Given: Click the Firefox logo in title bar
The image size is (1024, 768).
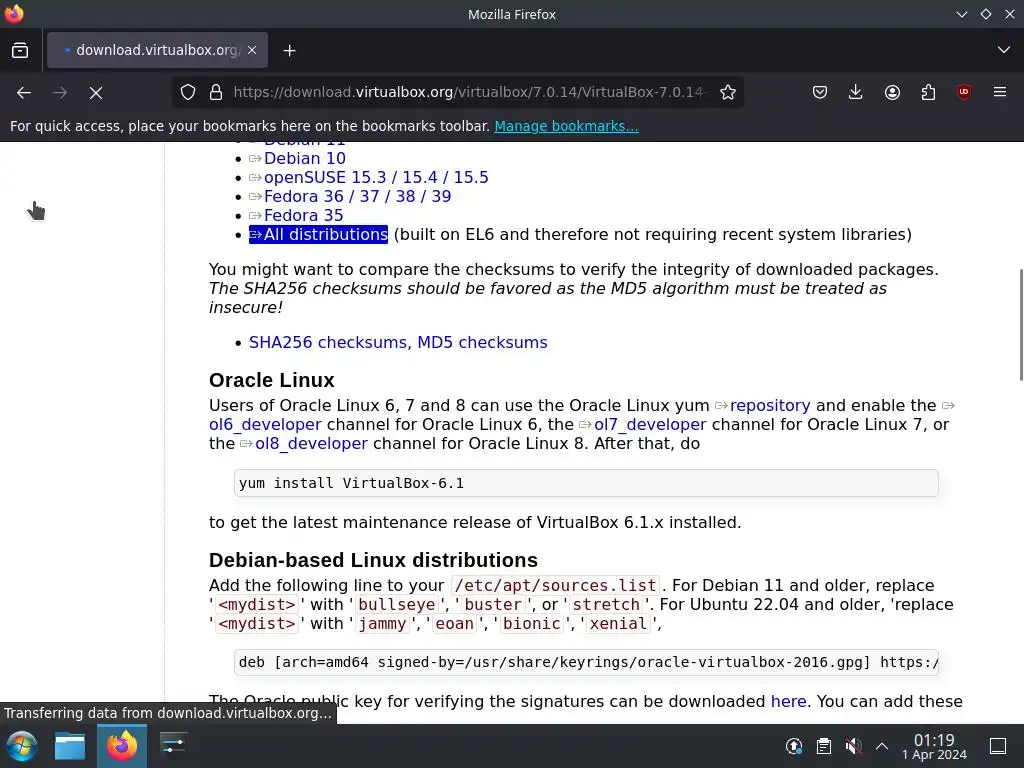Looking at the screenshot, I should pyautogui.click(x=14, y=14).
